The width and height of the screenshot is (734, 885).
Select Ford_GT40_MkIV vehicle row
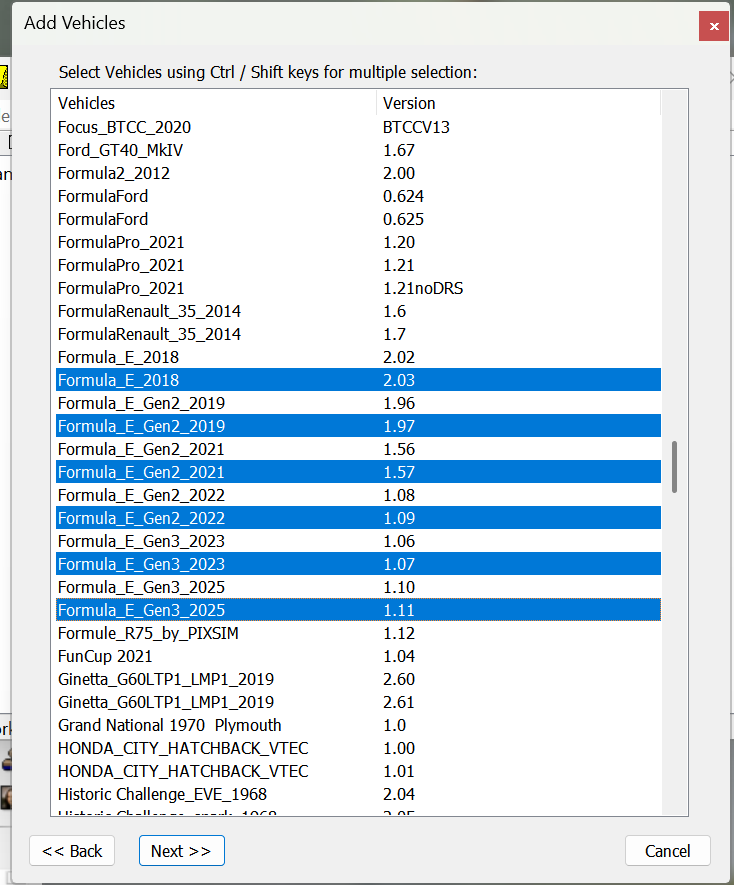tap(359, 150)
